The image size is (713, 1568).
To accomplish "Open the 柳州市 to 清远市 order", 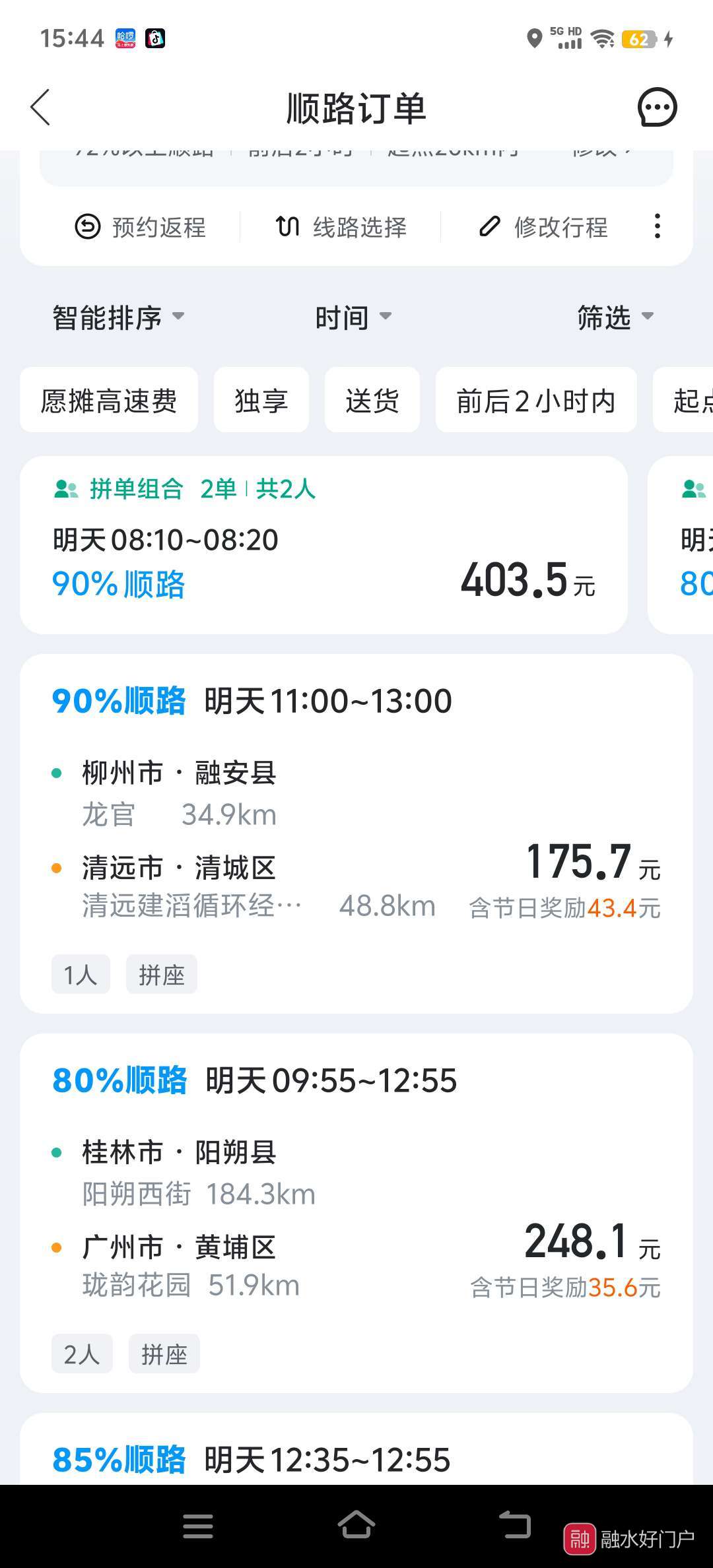I will [x=356, y=833].
